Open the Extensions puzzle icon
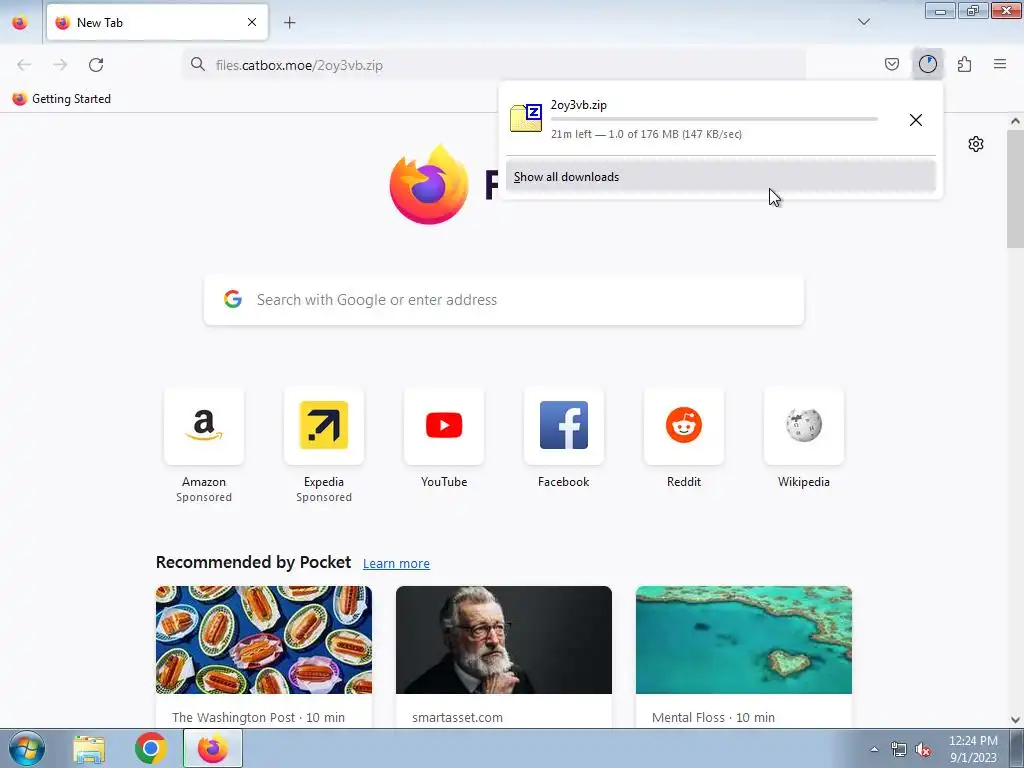Image resolution: width=1024 pixels, height=768 pixels. (x=964, y=64)
